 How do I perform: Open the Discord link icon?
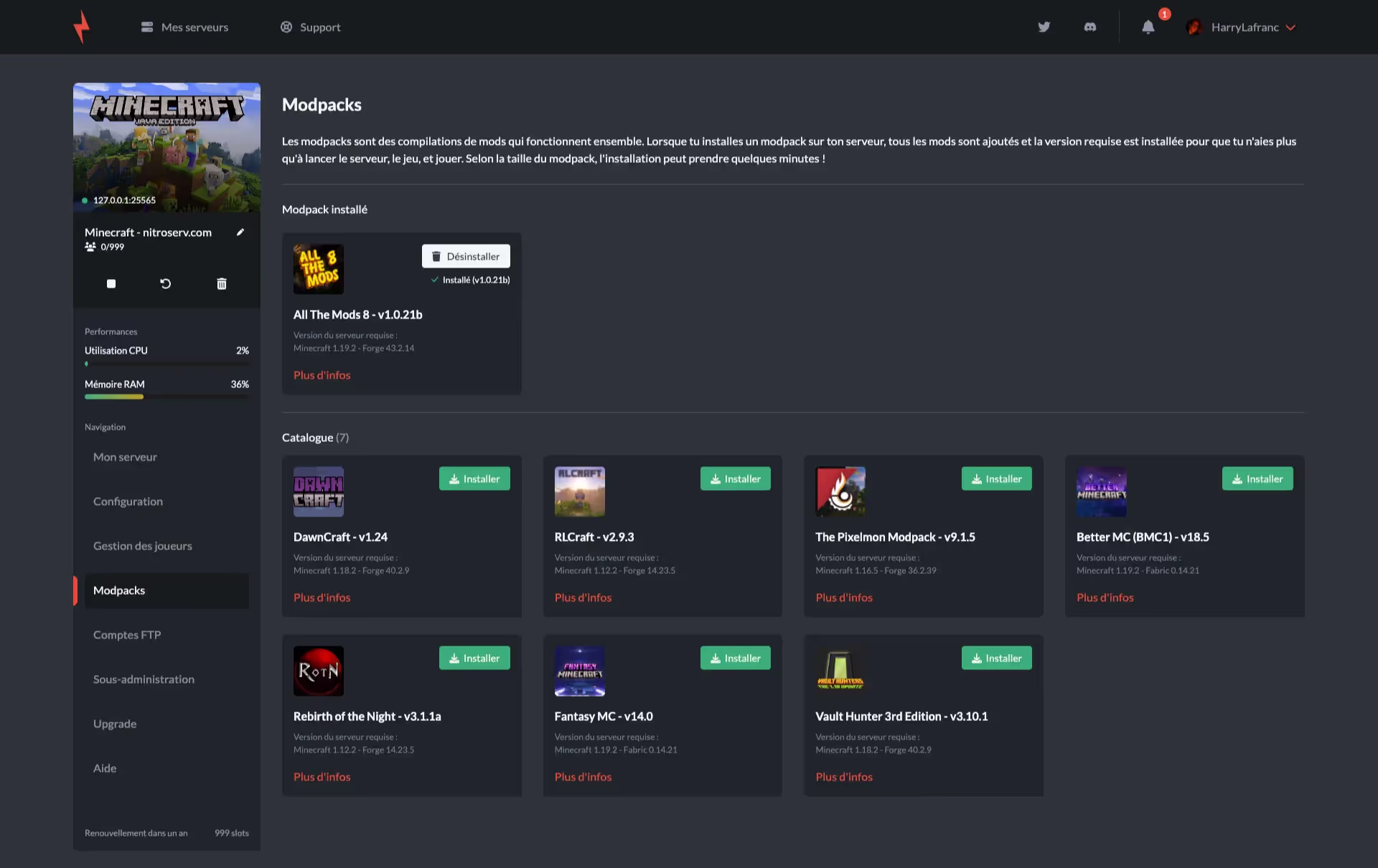coord(1089,27)
